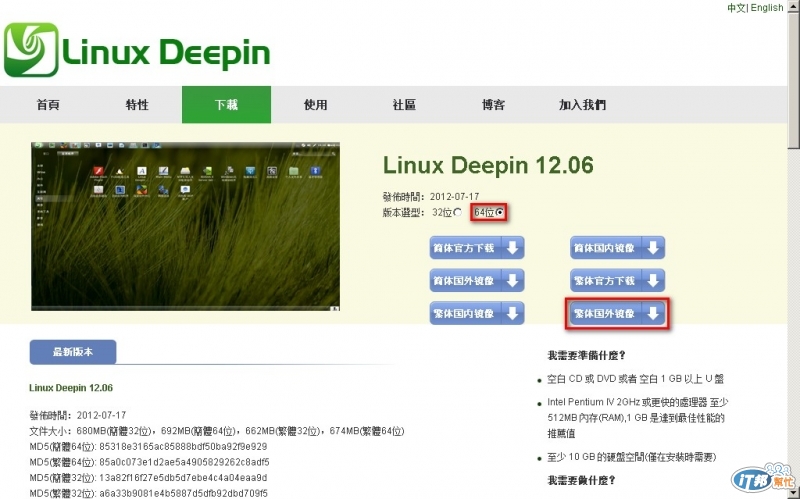Open the 特性 features tab
This screenshot has width=800, height=499.
(137, 105)
